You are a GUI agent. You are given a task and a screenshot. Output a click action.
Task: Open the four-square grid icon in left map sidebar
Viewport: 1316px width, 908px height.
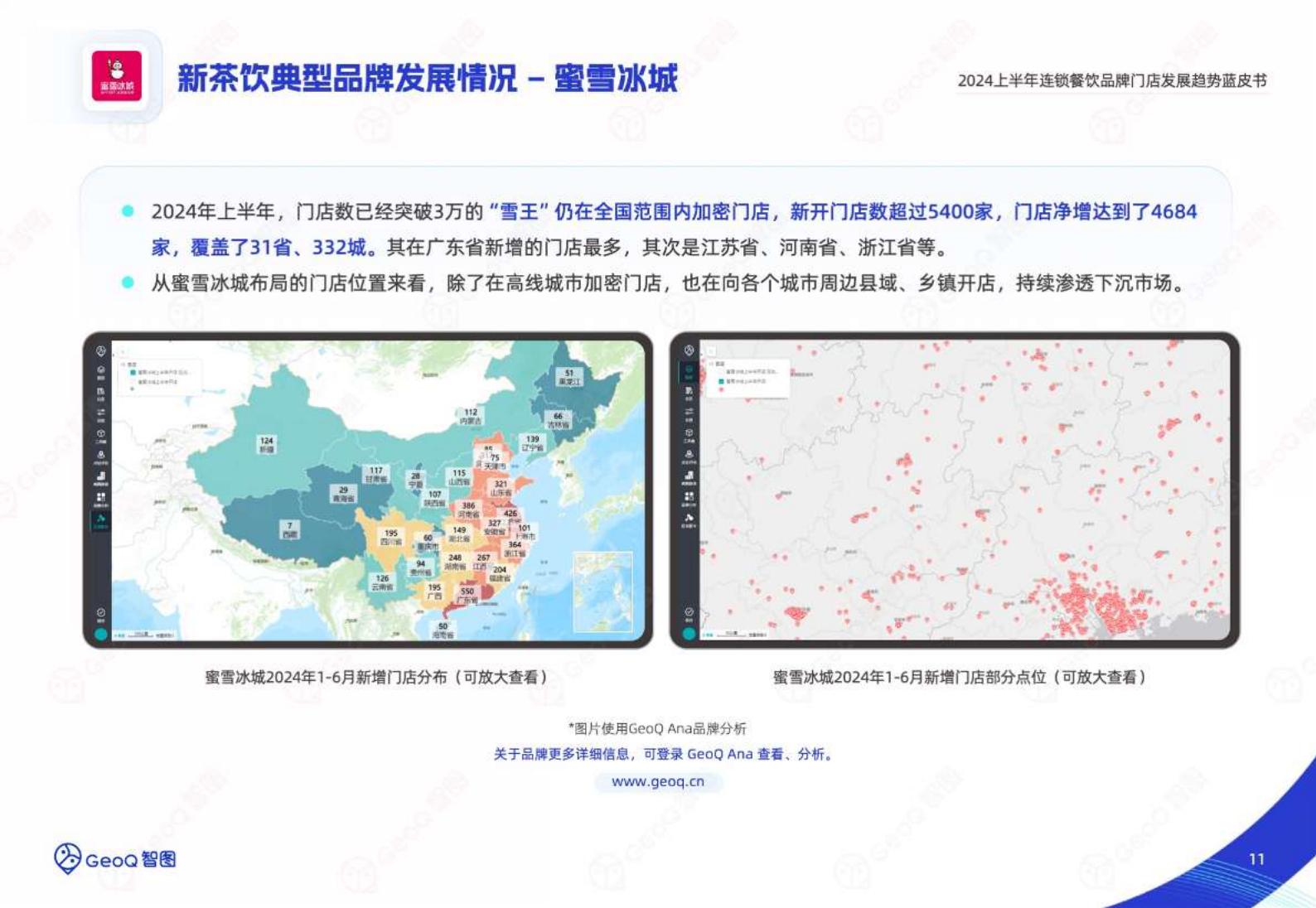click(x=100, y=499)
